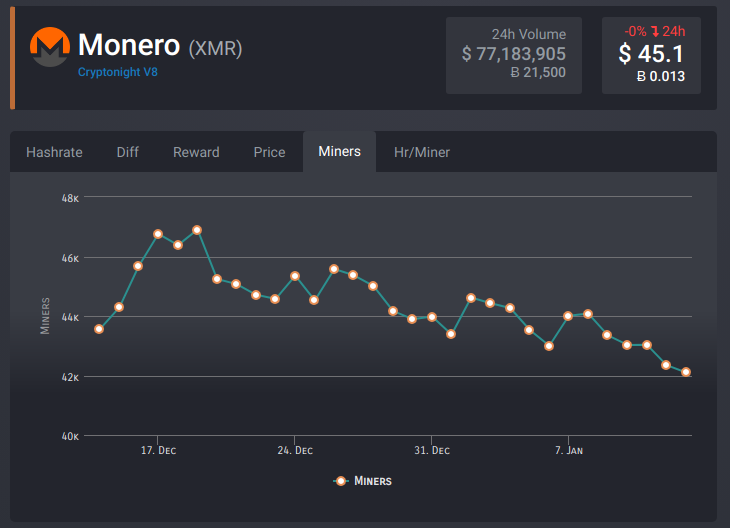Click the last data point on the chart
This screenshot has width=730, height=528.
pyautogui.click(x=686, y=372)
